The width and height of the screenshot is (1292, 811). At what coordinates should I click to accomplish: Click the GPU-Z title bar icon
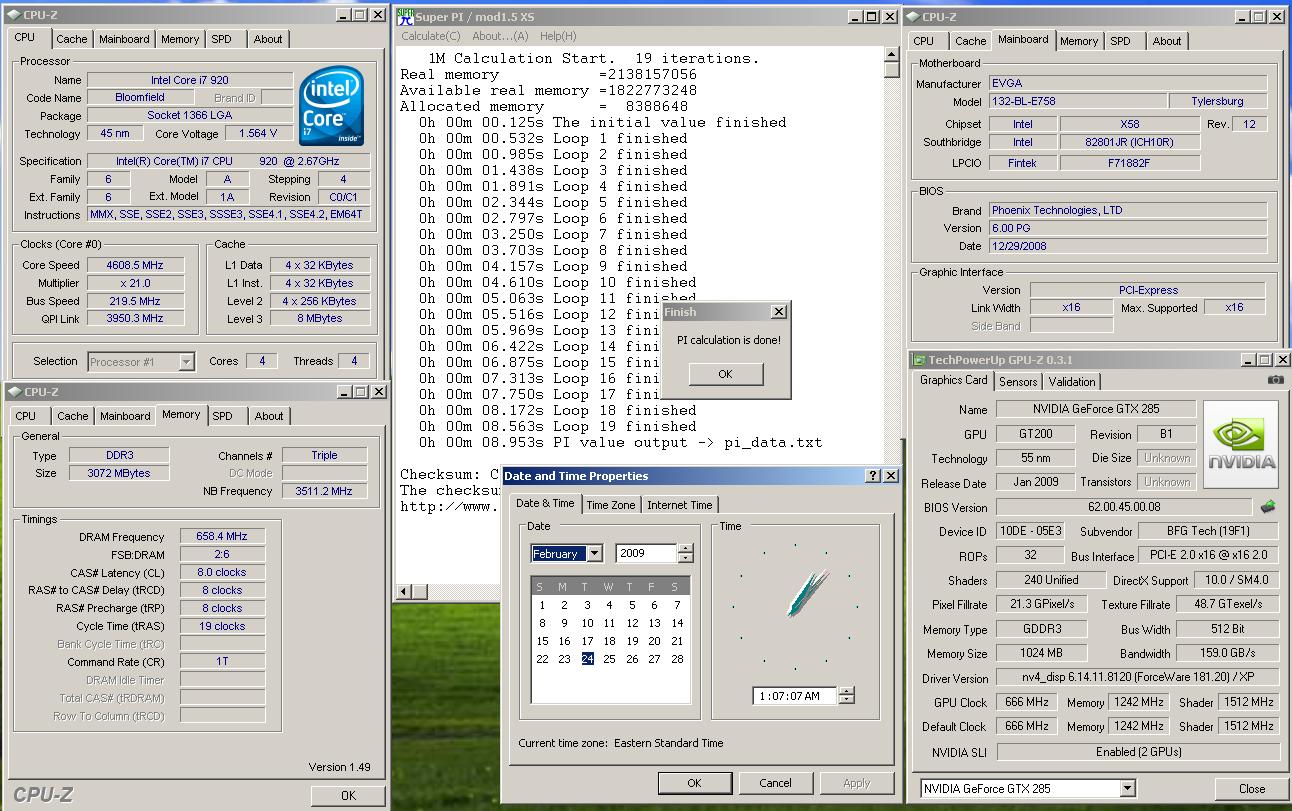[x=918, y=360]
